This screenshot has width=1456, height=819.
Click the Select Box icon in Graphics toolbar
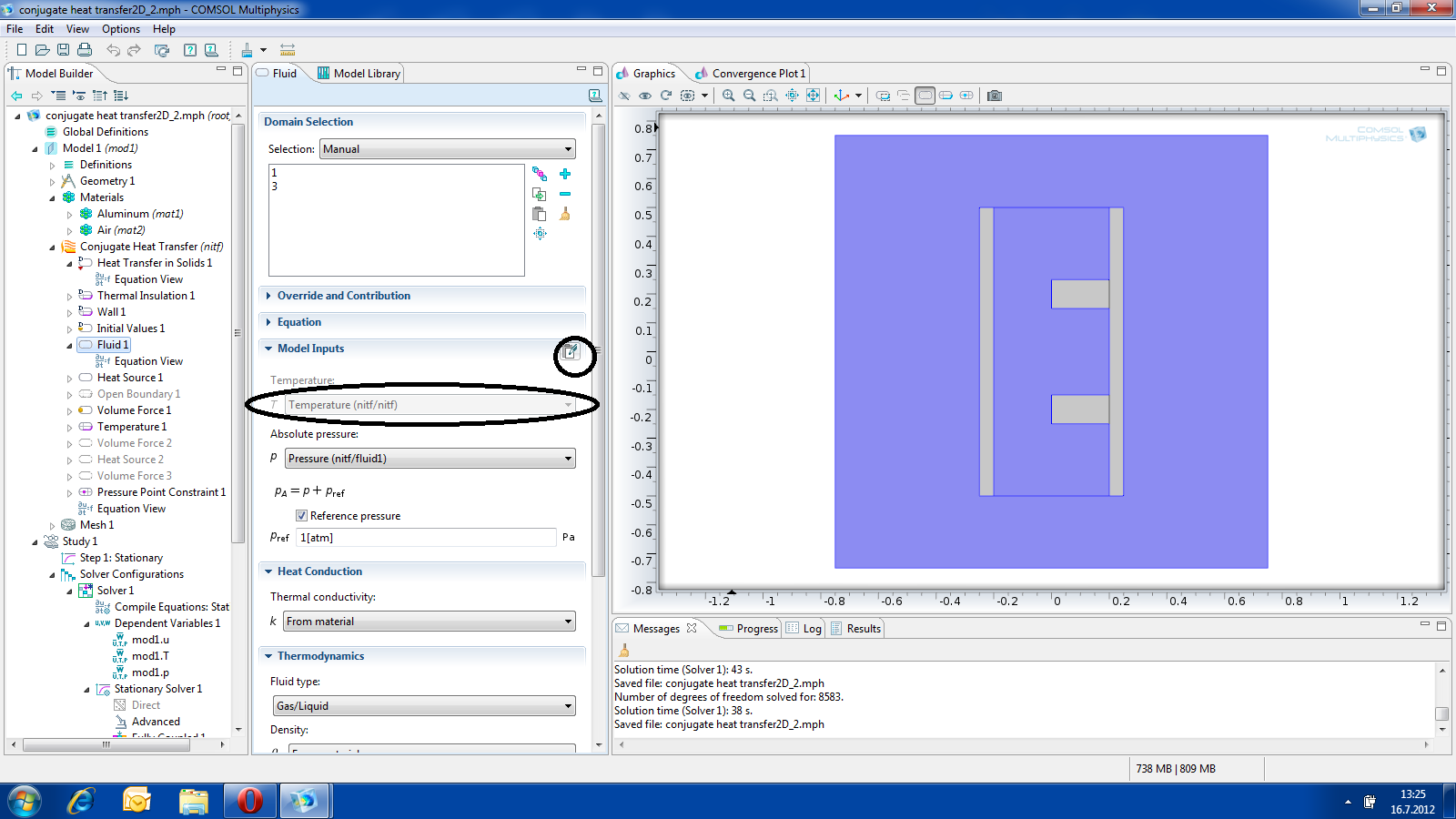[883, 96]
